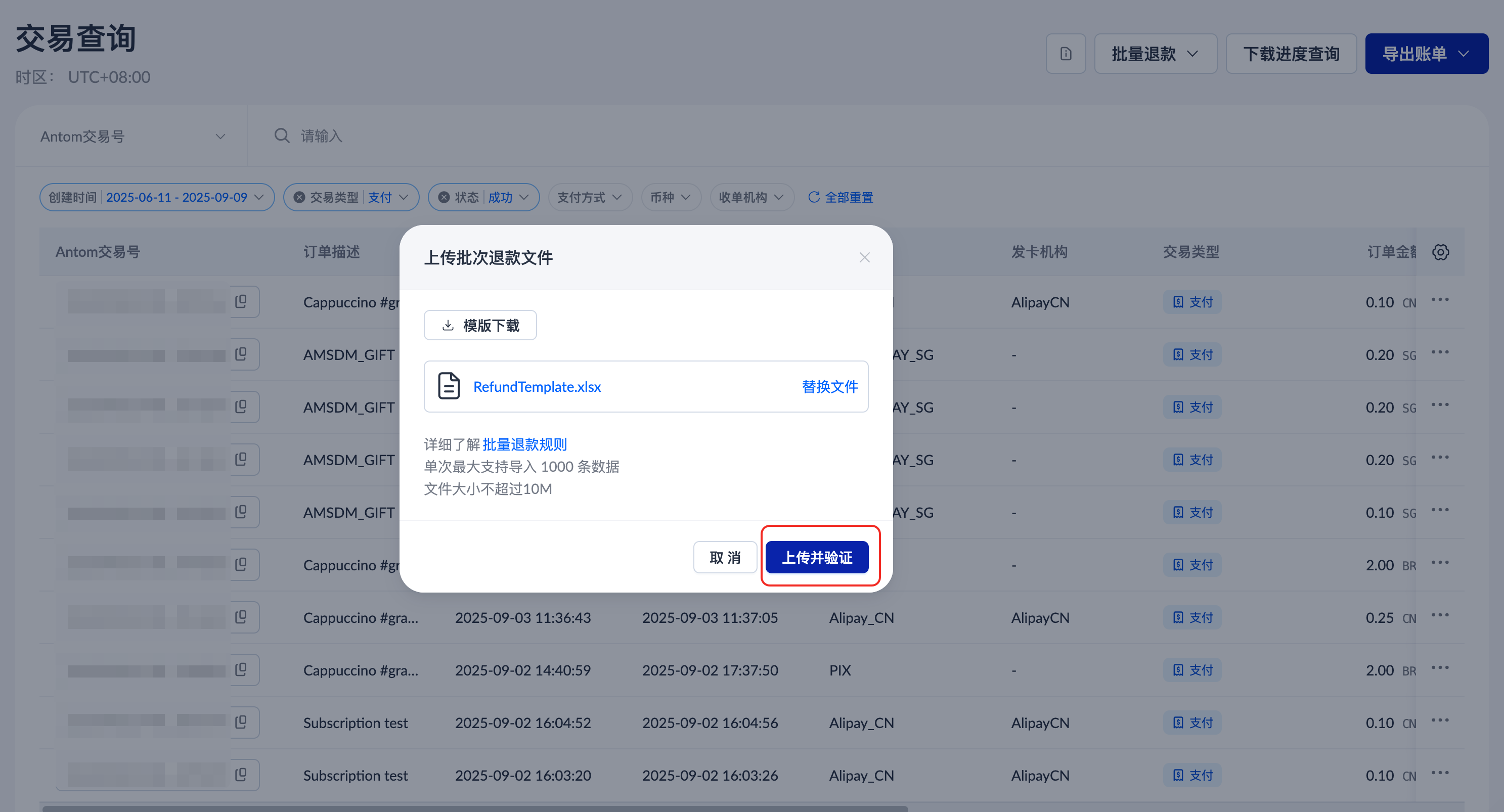Click the 模版下载 download button

click(480, 325)
